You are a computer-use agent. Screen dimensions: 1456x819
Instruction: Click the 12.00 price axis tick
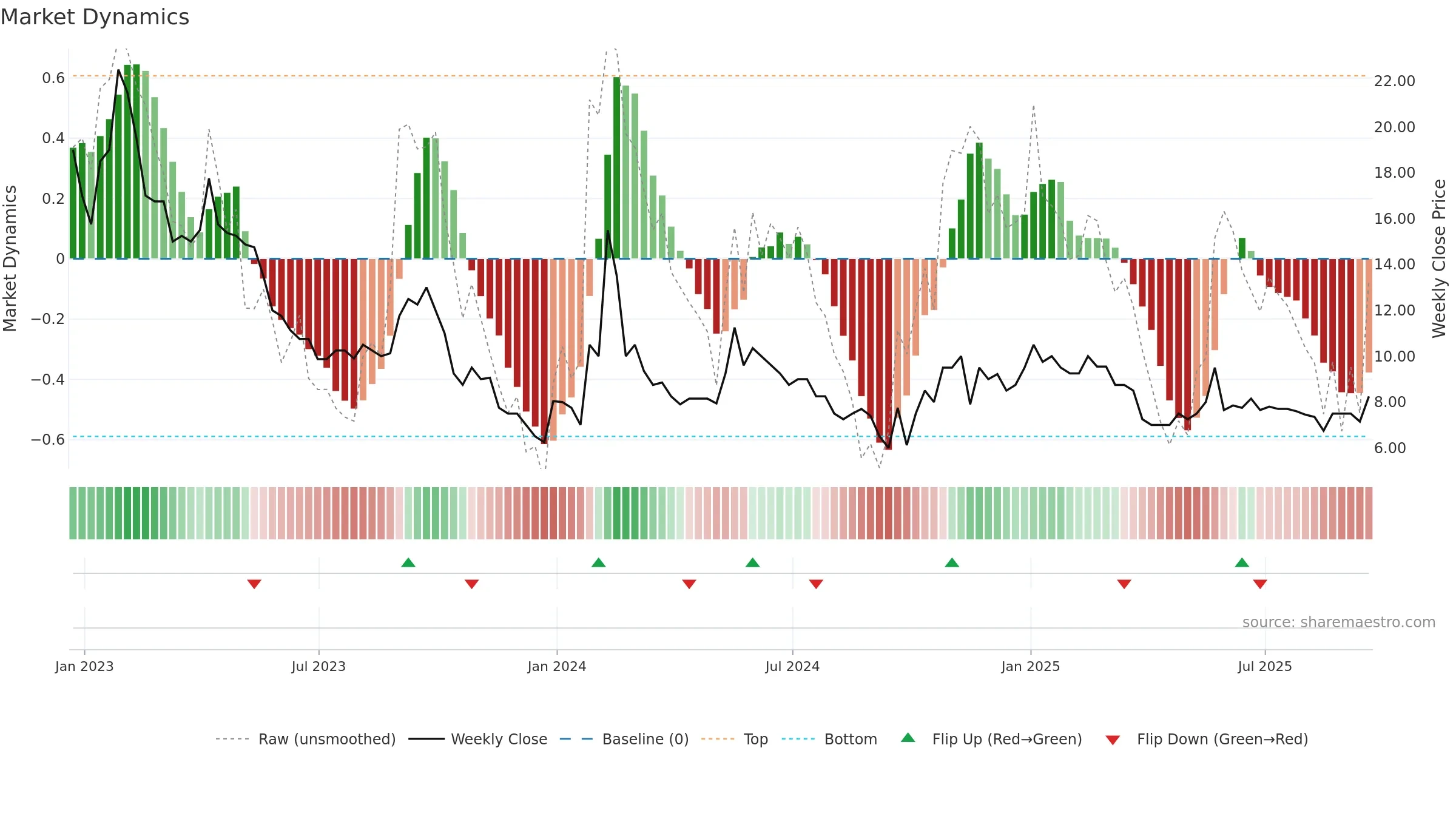[x=1395, y=311]
